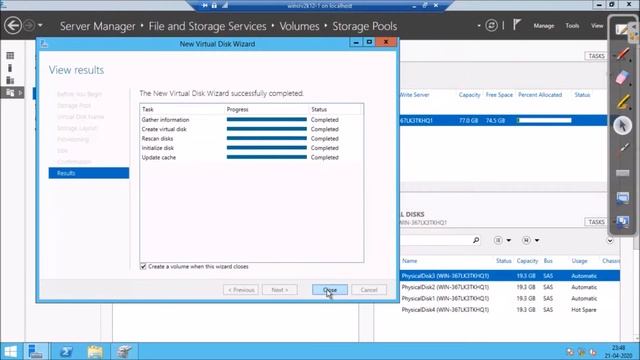
Task: Select the Dashboard icon in sidebar
Action: 10,56
